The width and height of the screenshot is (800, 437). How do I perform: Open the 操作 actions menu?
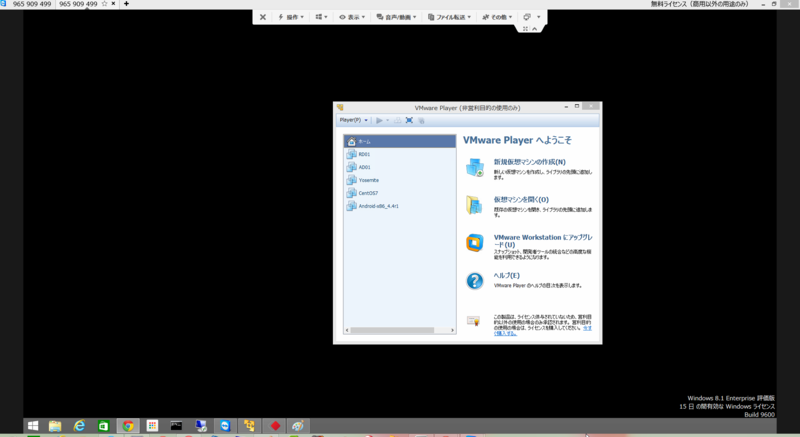tap(291, 17)
